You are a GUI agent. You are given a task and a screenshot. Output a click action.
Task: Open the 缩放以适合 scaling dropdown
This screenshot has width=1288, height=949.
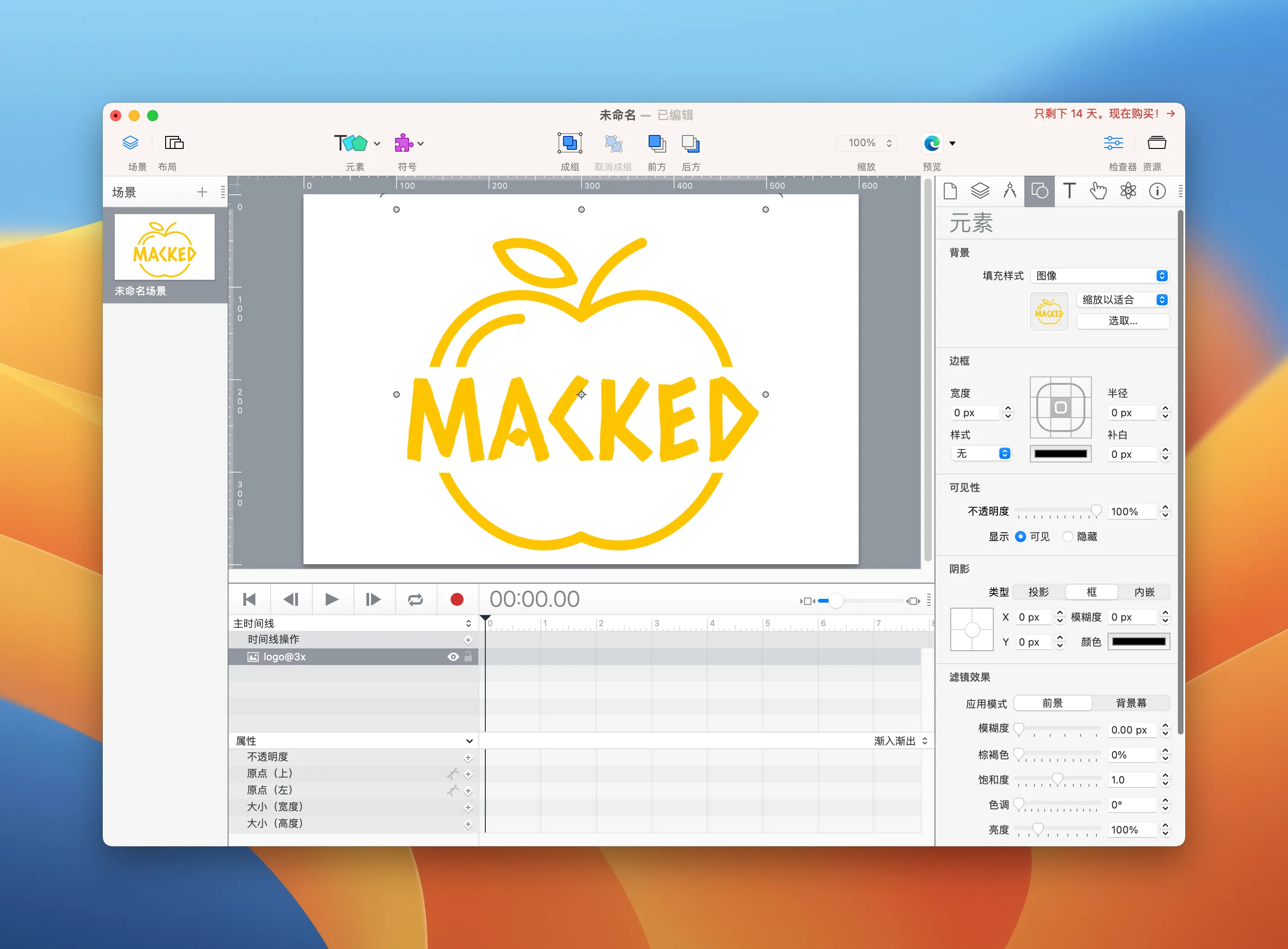pos(1122,300)
